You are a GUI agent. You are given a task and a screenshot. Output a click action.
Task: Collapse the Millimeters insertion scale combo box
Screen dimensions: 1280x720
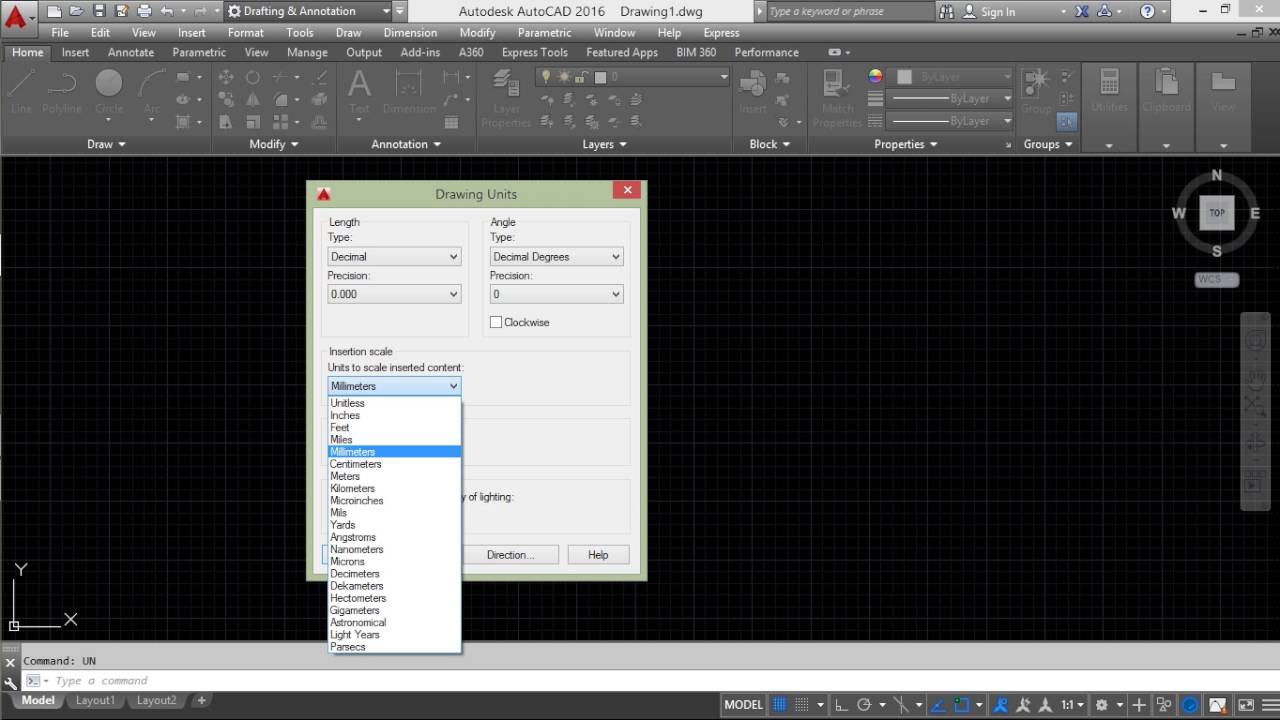tap(395, 386)
